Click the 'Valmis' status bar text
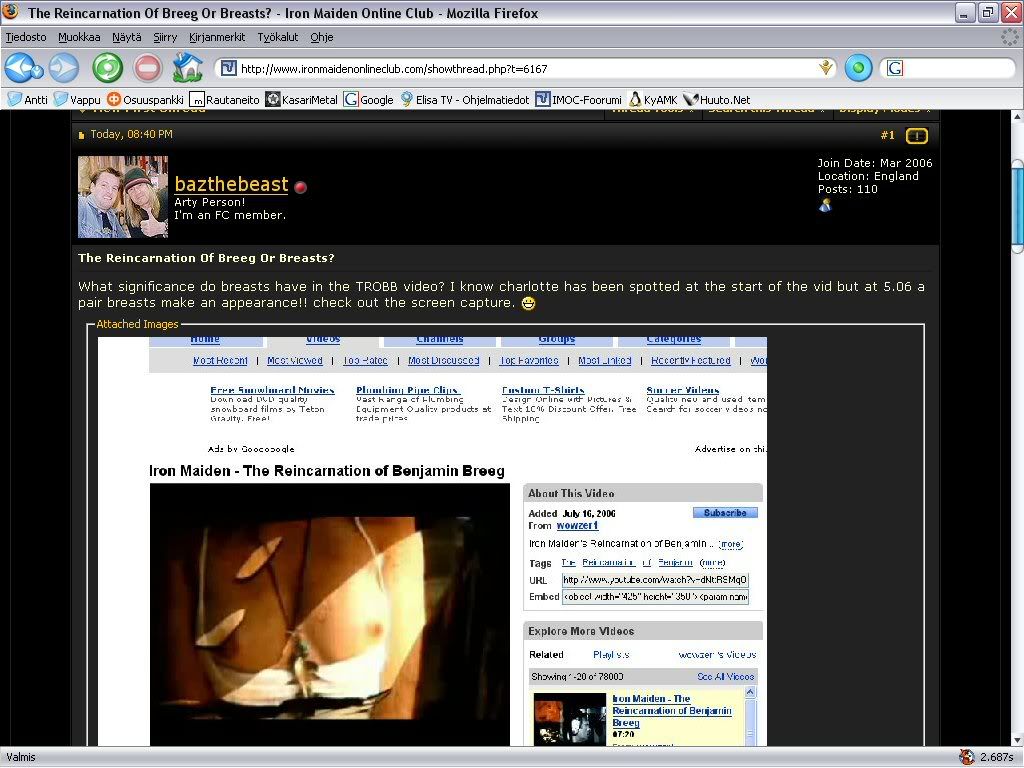Viewport: 1024px width, 768px height. tap(21, 757)
